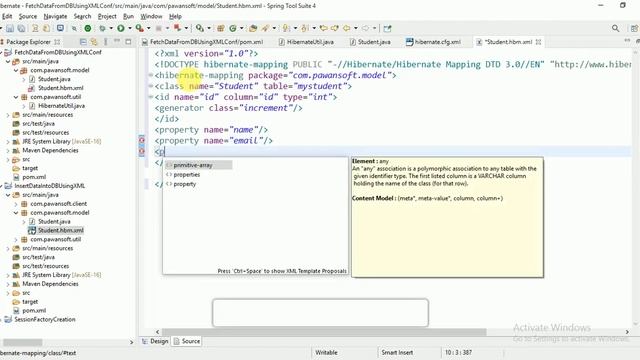The height and width of the screenshot is (360, 640).
Task: Collapse the hibernate-mapping fold marker
Action: tap(150, 75)
